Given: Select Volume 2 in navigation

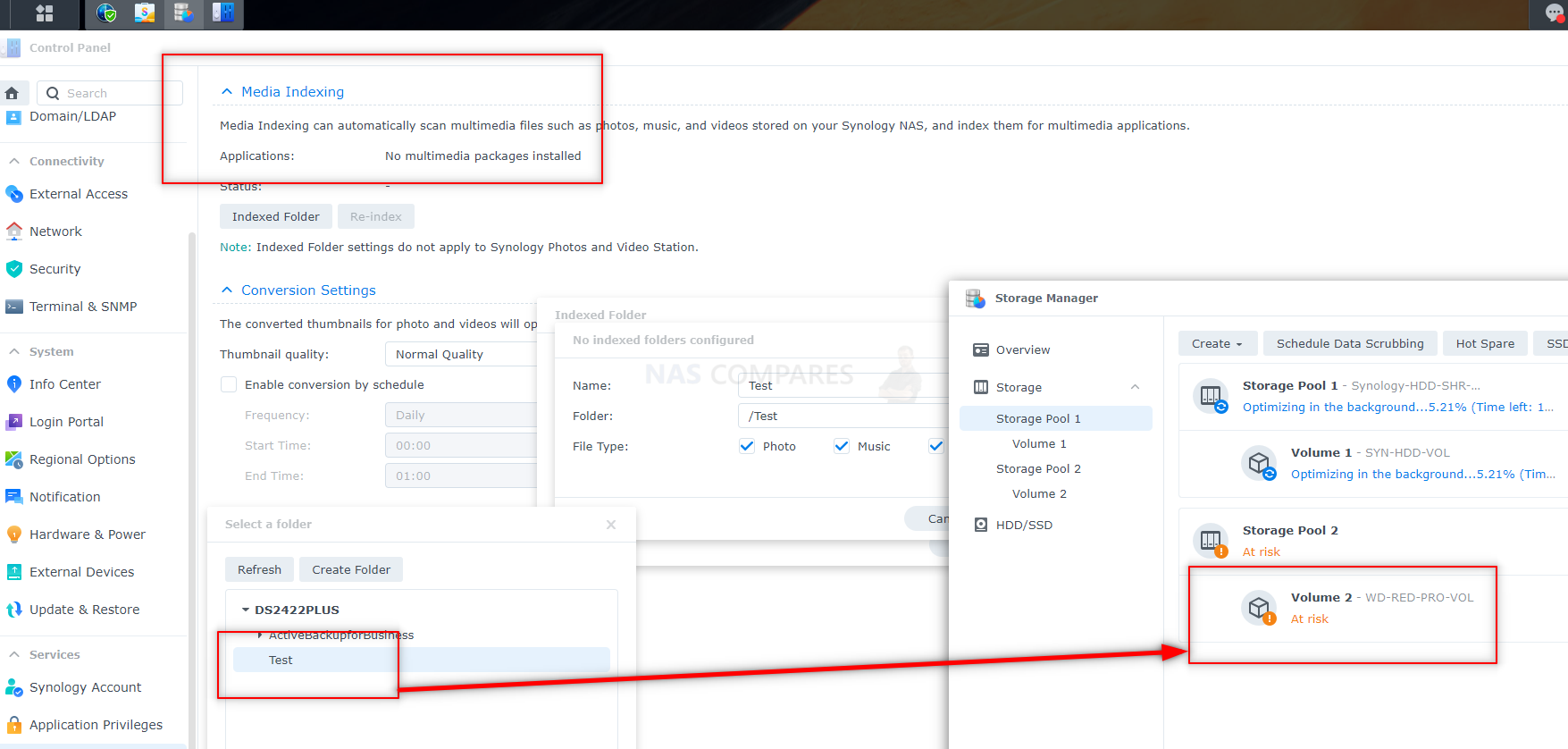Looking at the screenshot, I should click(1039, 493).
